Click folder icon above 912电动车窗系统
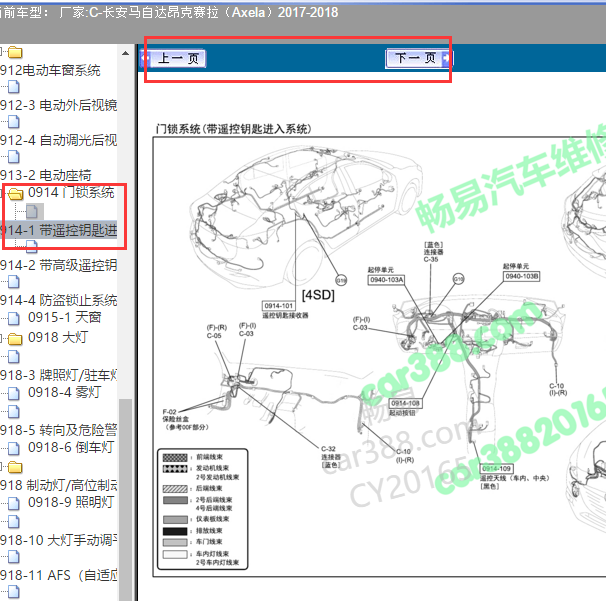 pos(15,51)
